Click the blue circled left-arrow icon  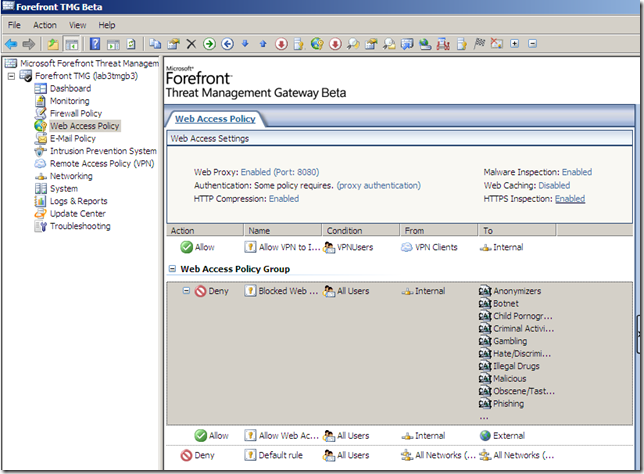pyautogui.click(x=227, y=44)
